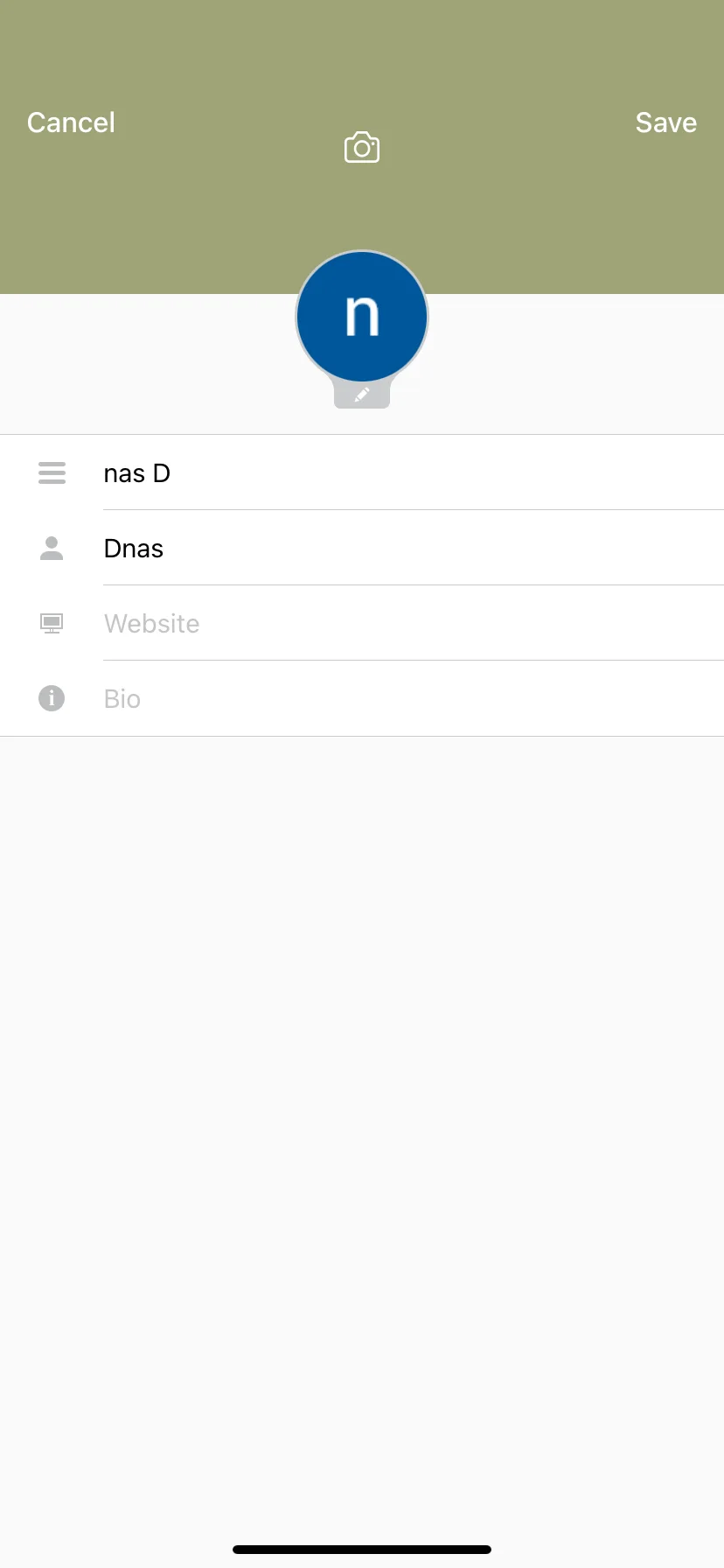This screenshot has height=1568, width=724.
Task: Open the blue 'n' profile avatar
Action: point(362,316)
